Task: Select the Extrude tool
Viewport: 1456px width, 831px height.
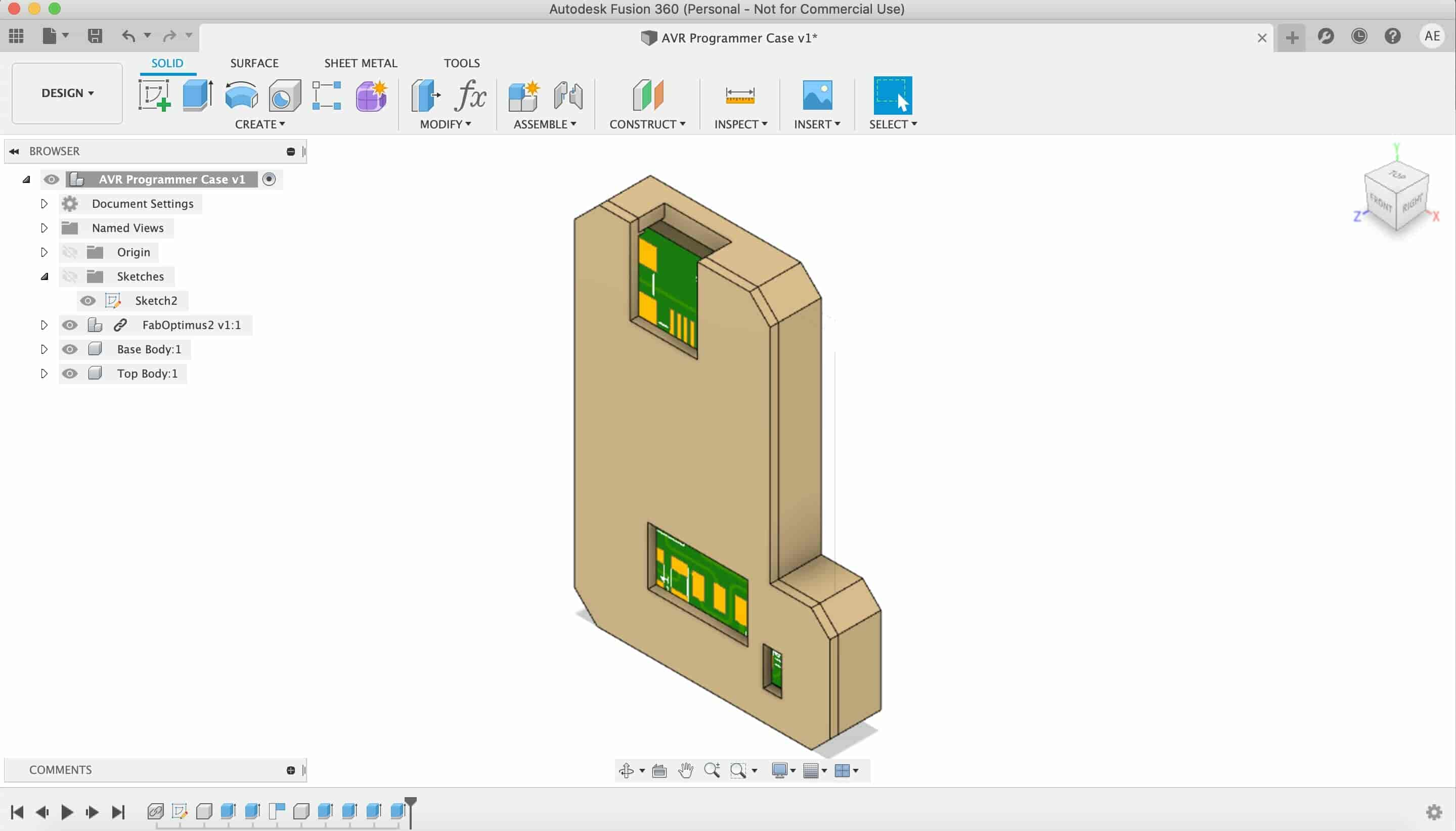Action: tap(198, 95)
